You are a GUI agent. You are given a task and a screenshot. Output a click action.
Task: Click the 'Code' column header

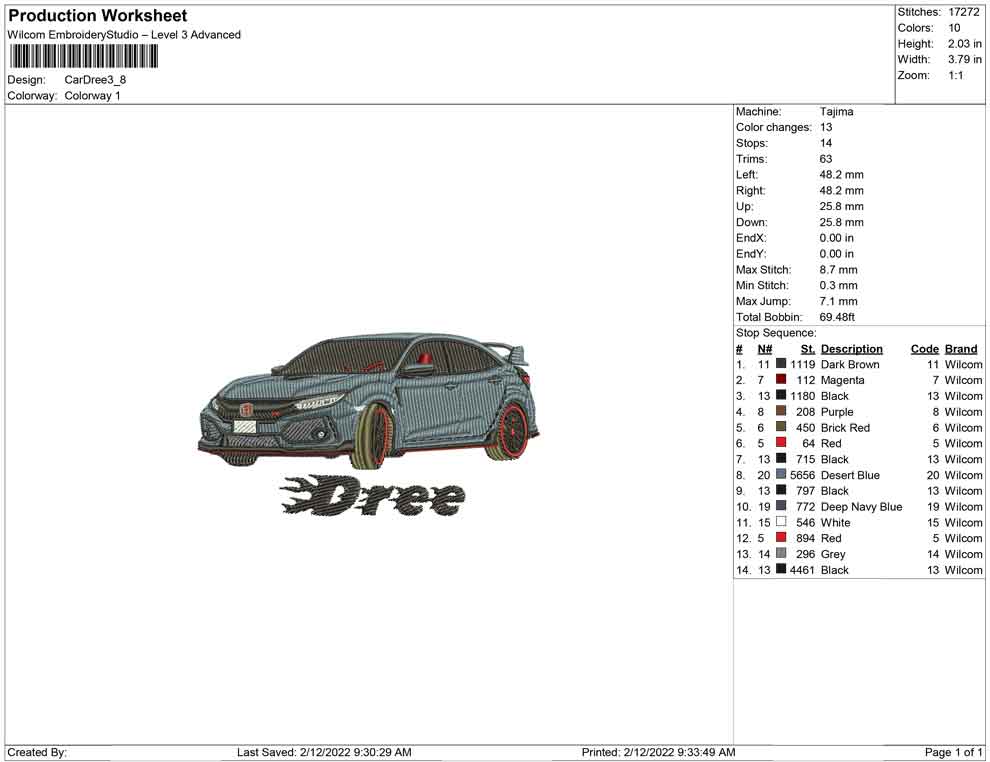coord(925,349)
